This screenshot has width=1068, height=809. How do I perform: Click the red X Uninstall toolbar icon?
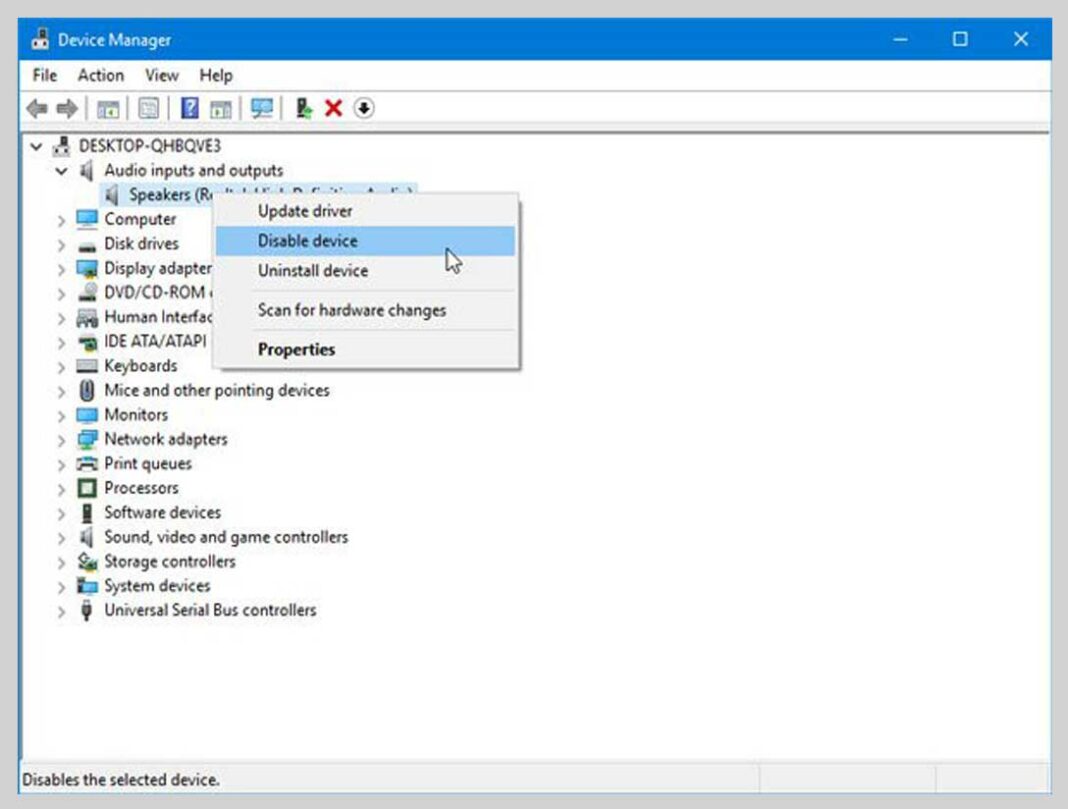click(334, 107)
